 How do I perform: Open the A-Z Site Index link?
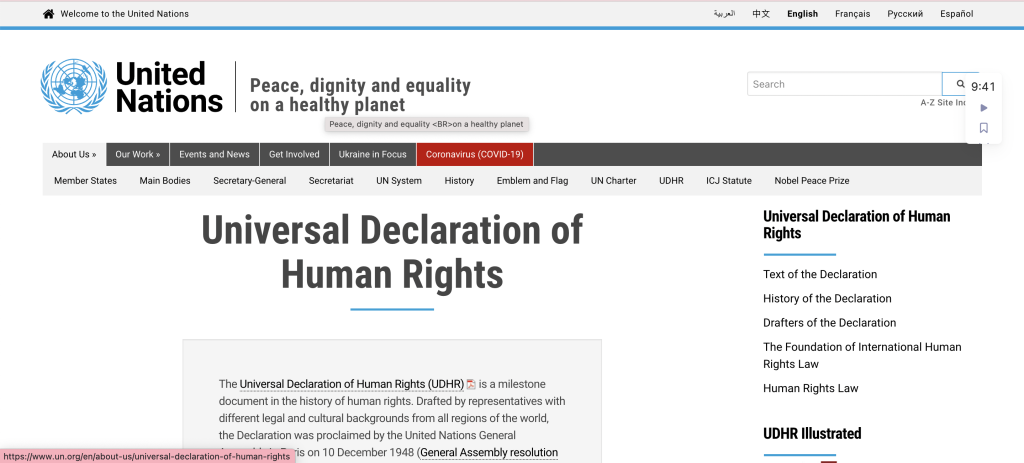(943, 103)
